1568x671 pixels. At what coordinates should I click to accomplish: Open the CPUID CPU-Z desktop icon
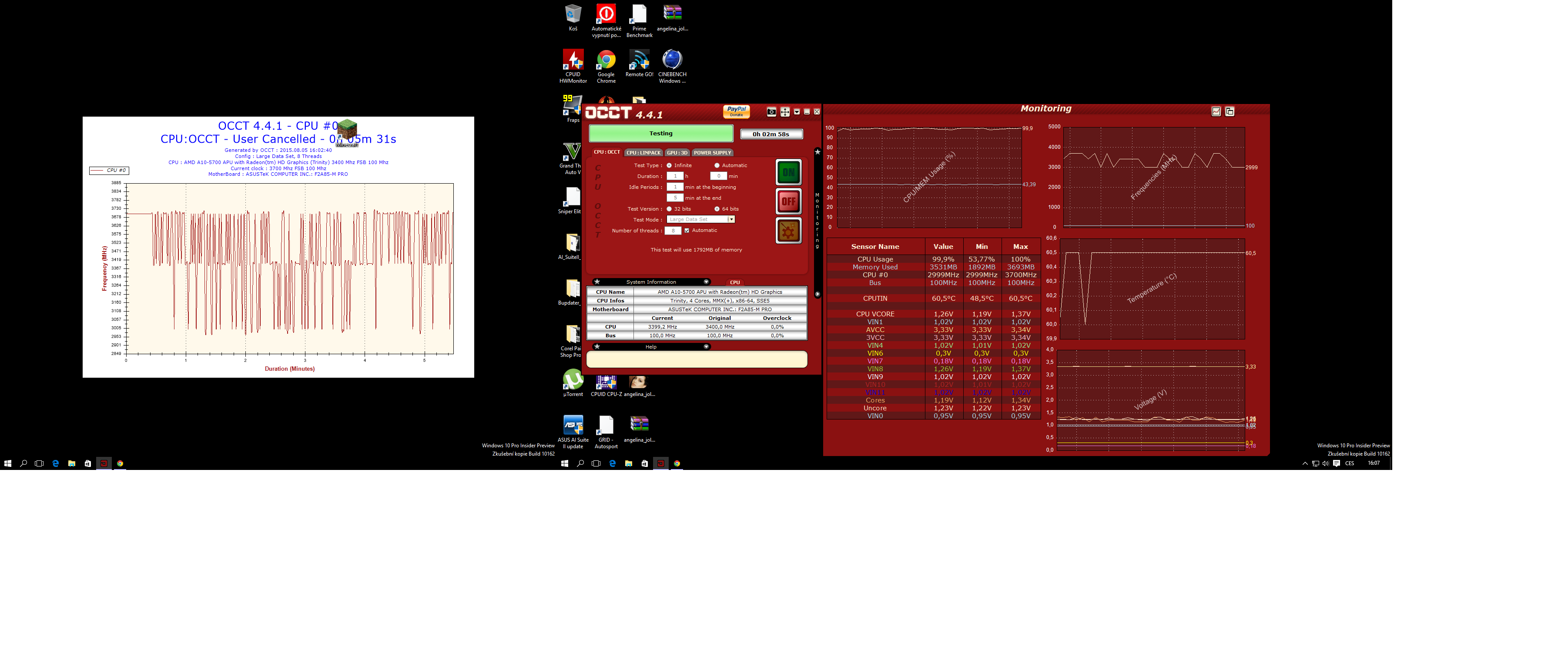pyautogui.click(x=606, y=386)
